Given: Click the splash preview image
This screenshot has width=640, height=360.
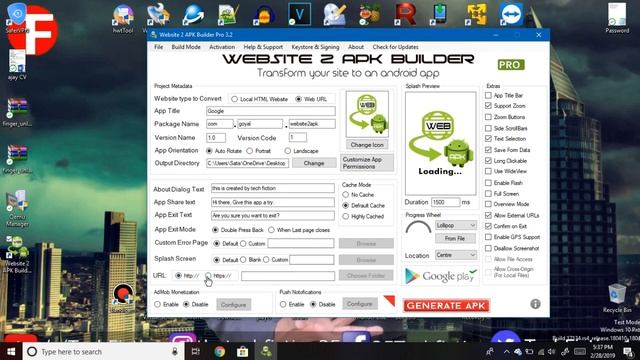Looking at the screenshot, I should point(440,143).
